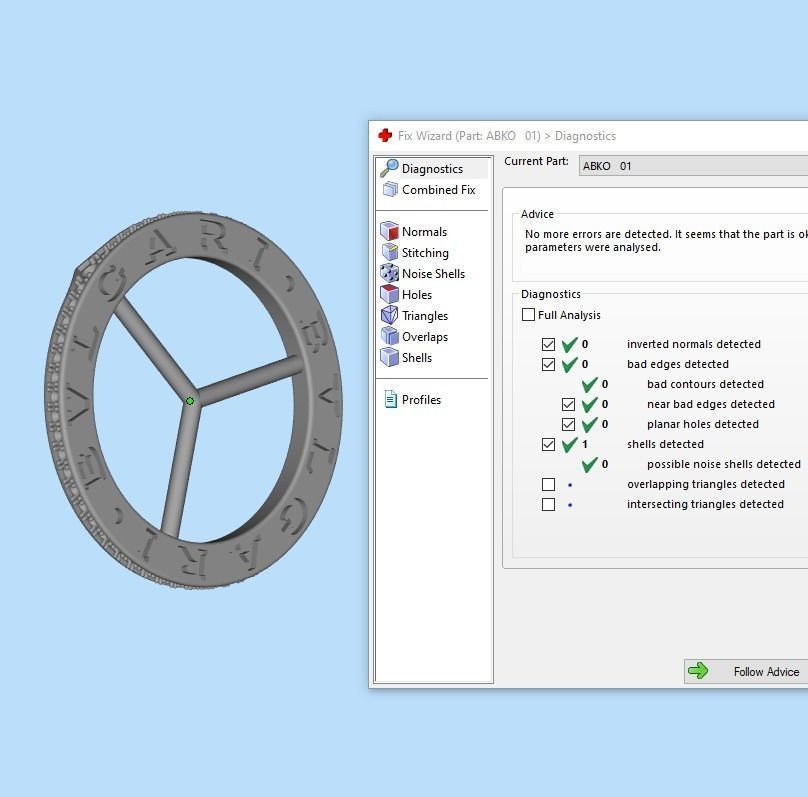The image size is (808, 797).
Task: Go to the Stitching fix page
Action: [425, 252]
